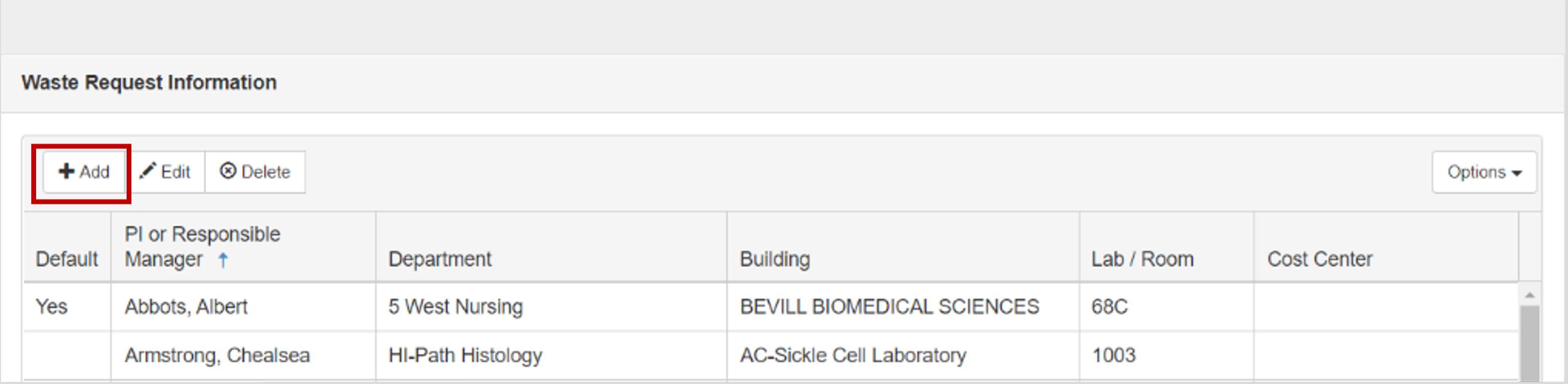Sort by the Lab / Room column header
This screenshot has width=1568, height=384.
1142,259
